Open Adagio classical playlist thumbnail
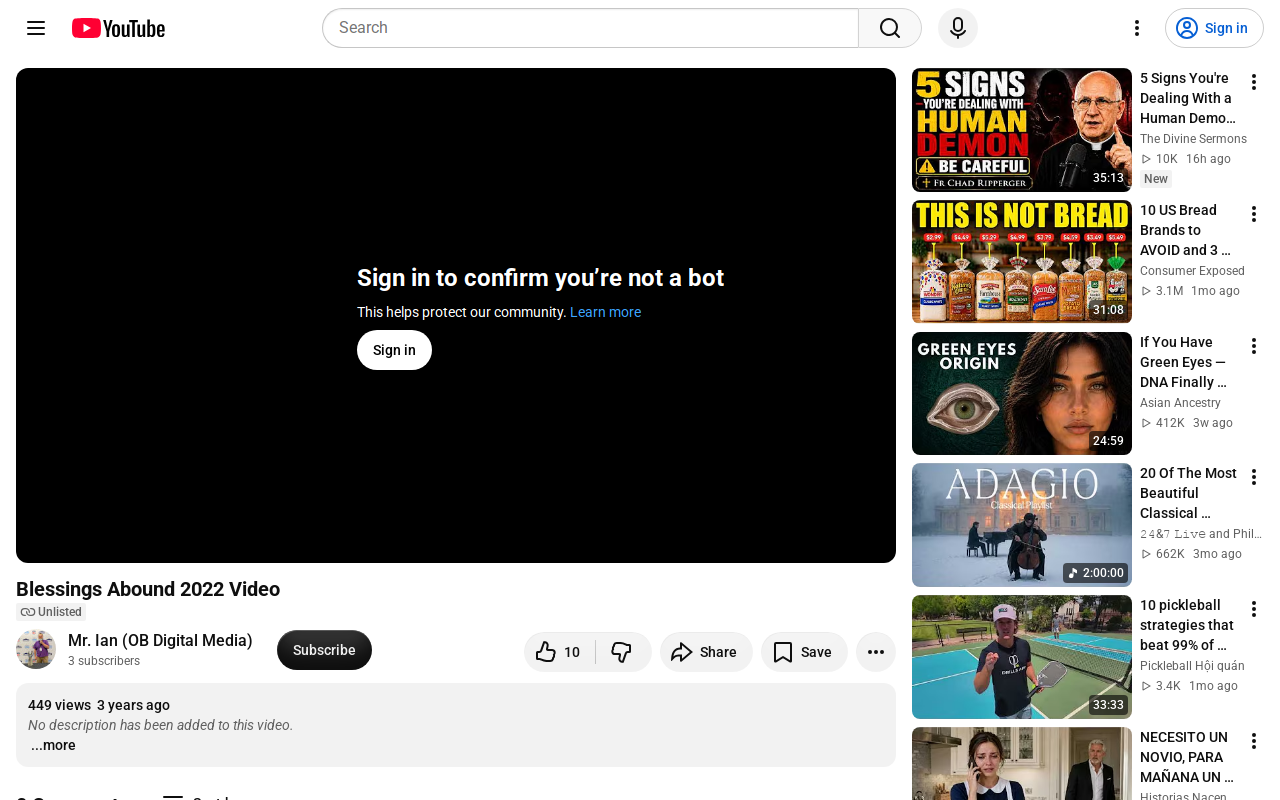Screen dimensions: 1280x800 1022,525
